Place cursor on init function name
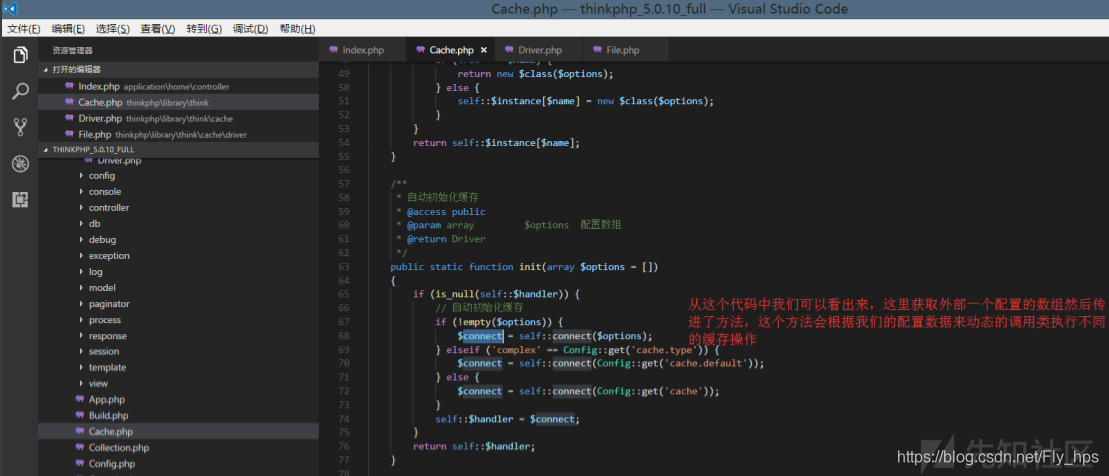The height and width of the screenshot is (476, 1109). [530, 267]
